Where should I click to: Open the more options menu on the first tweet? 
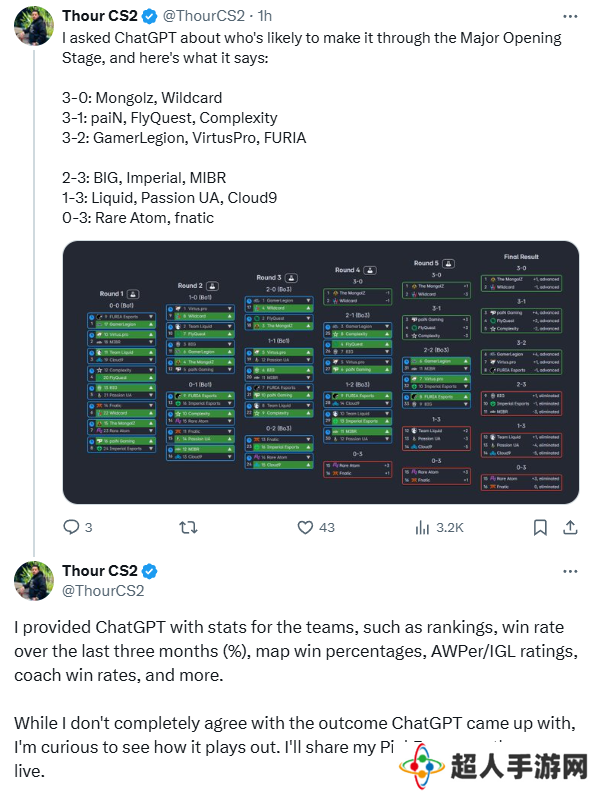(x=570, y=17)
